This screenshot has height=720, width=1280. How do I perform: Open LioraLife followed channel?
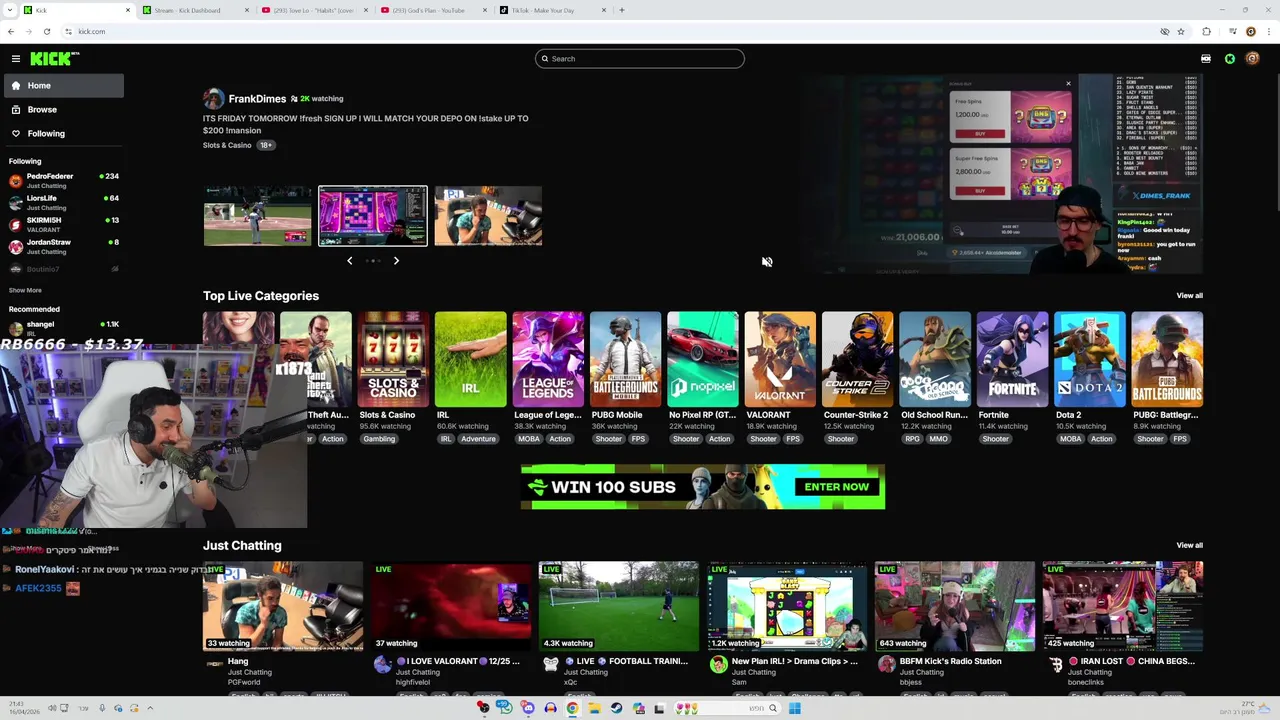pos(64,203)
